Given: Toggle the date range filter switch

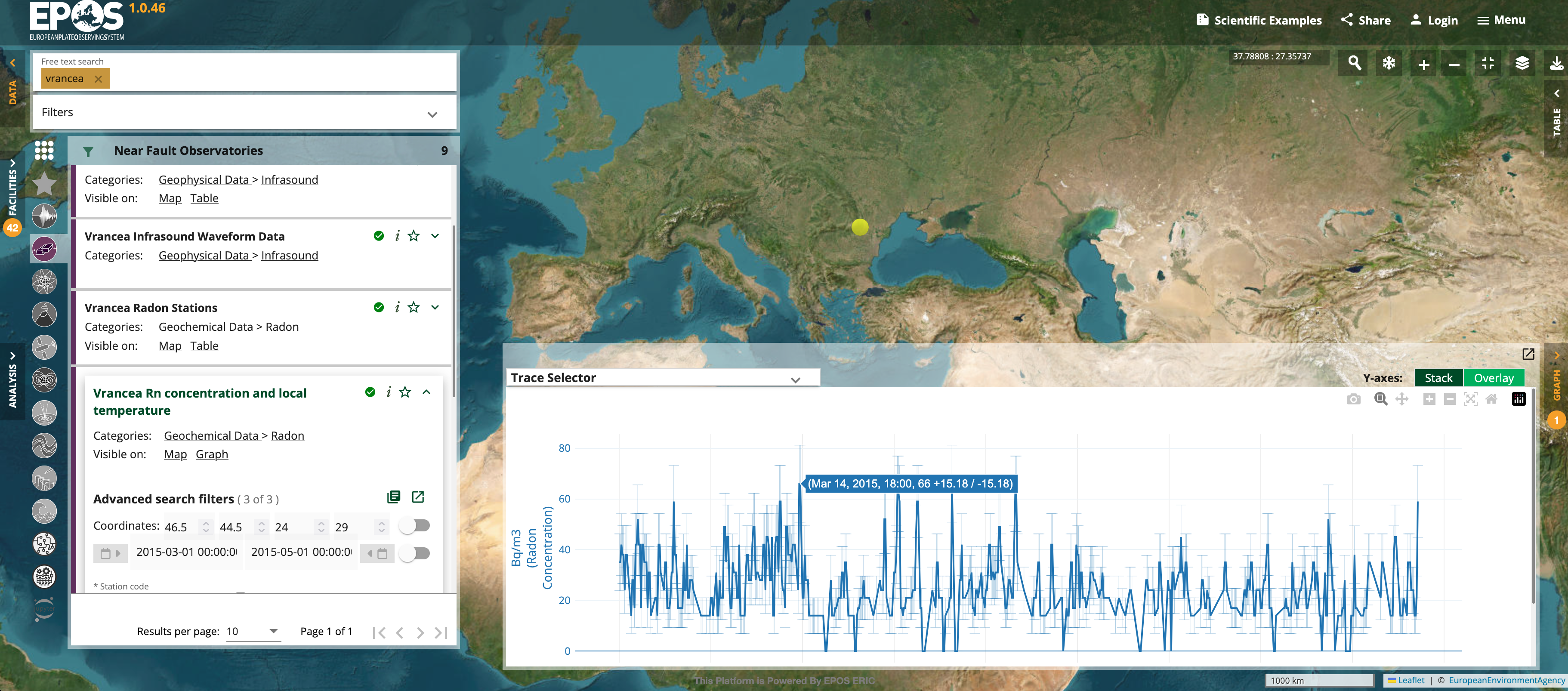Looking at the screenshot, I should pyautogui.click(x=415, y=553).
